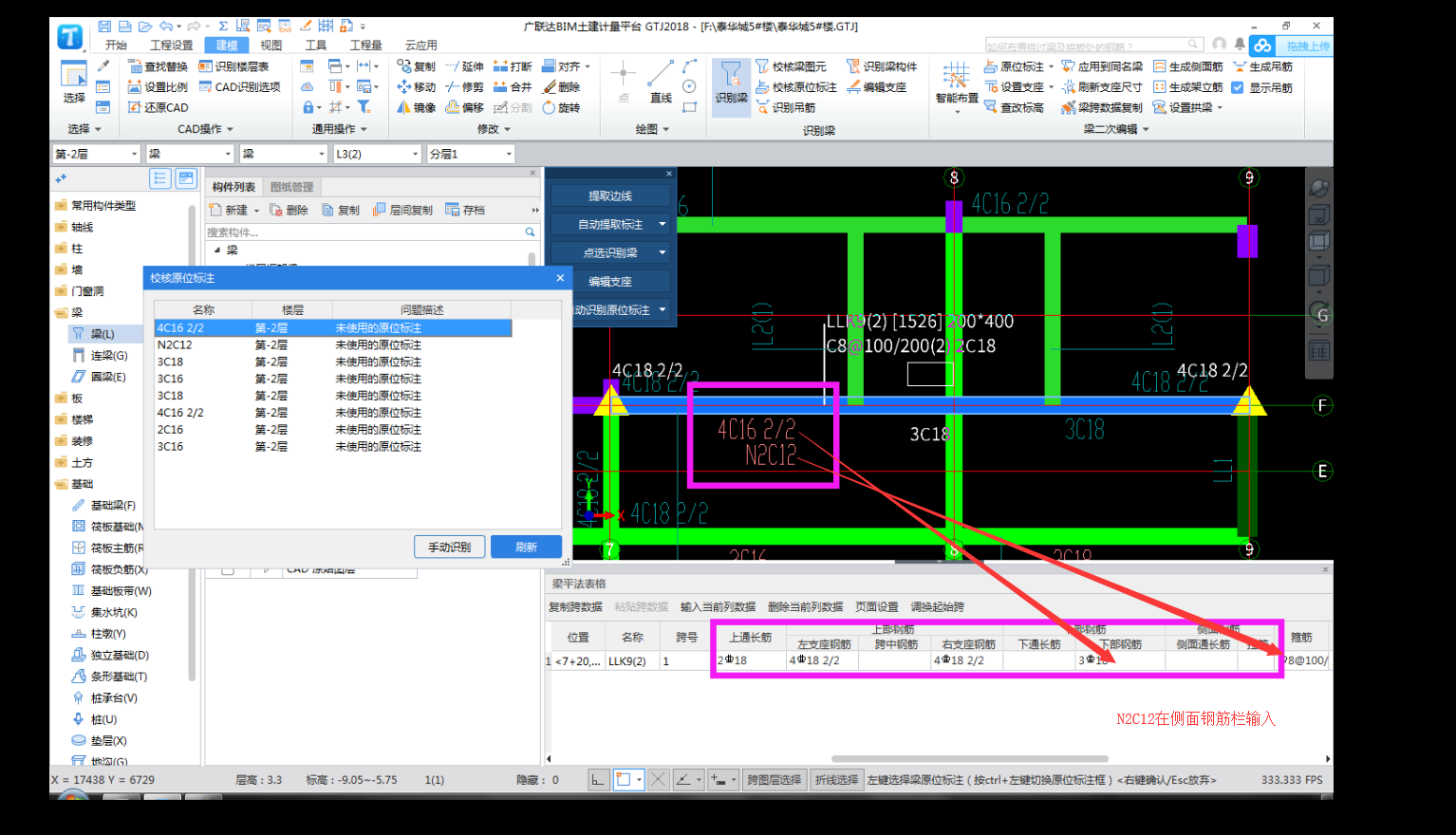Click 还原CAD restore tool
1456x835 pixels.
[x=158, y=107]
